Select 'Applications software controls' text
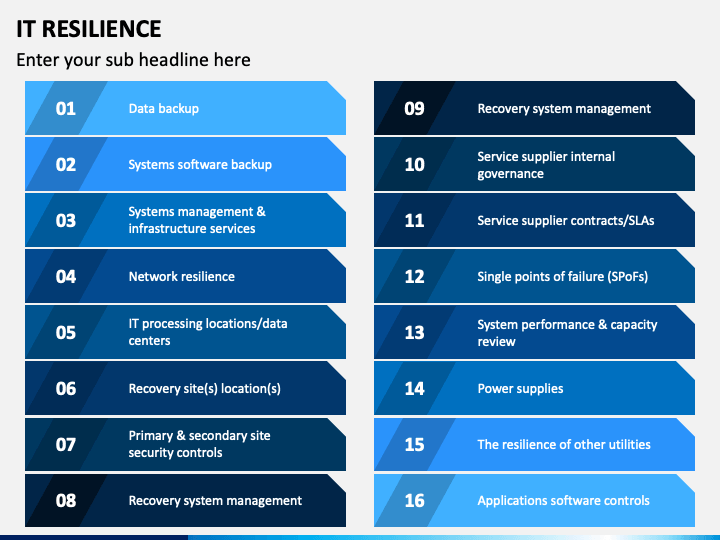720x540 pixels. click(563, 501)
